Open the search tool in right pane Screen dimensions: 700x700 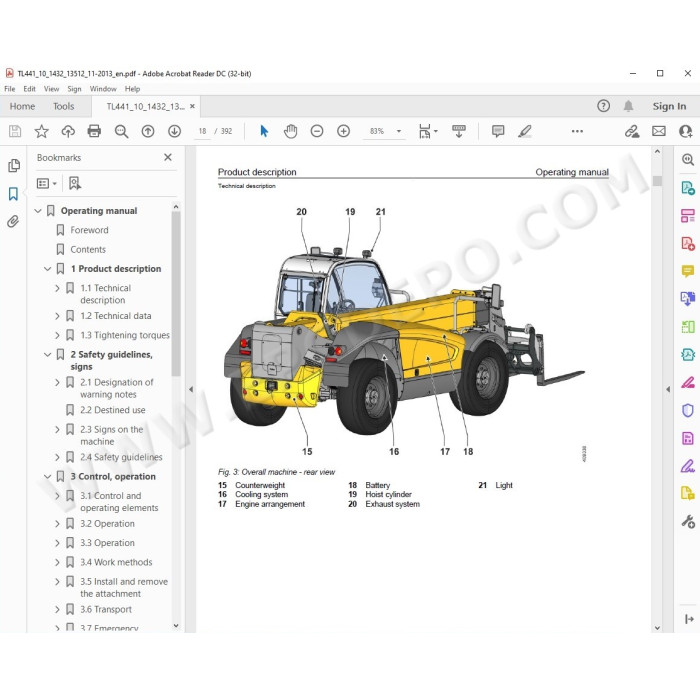(688, 159)
